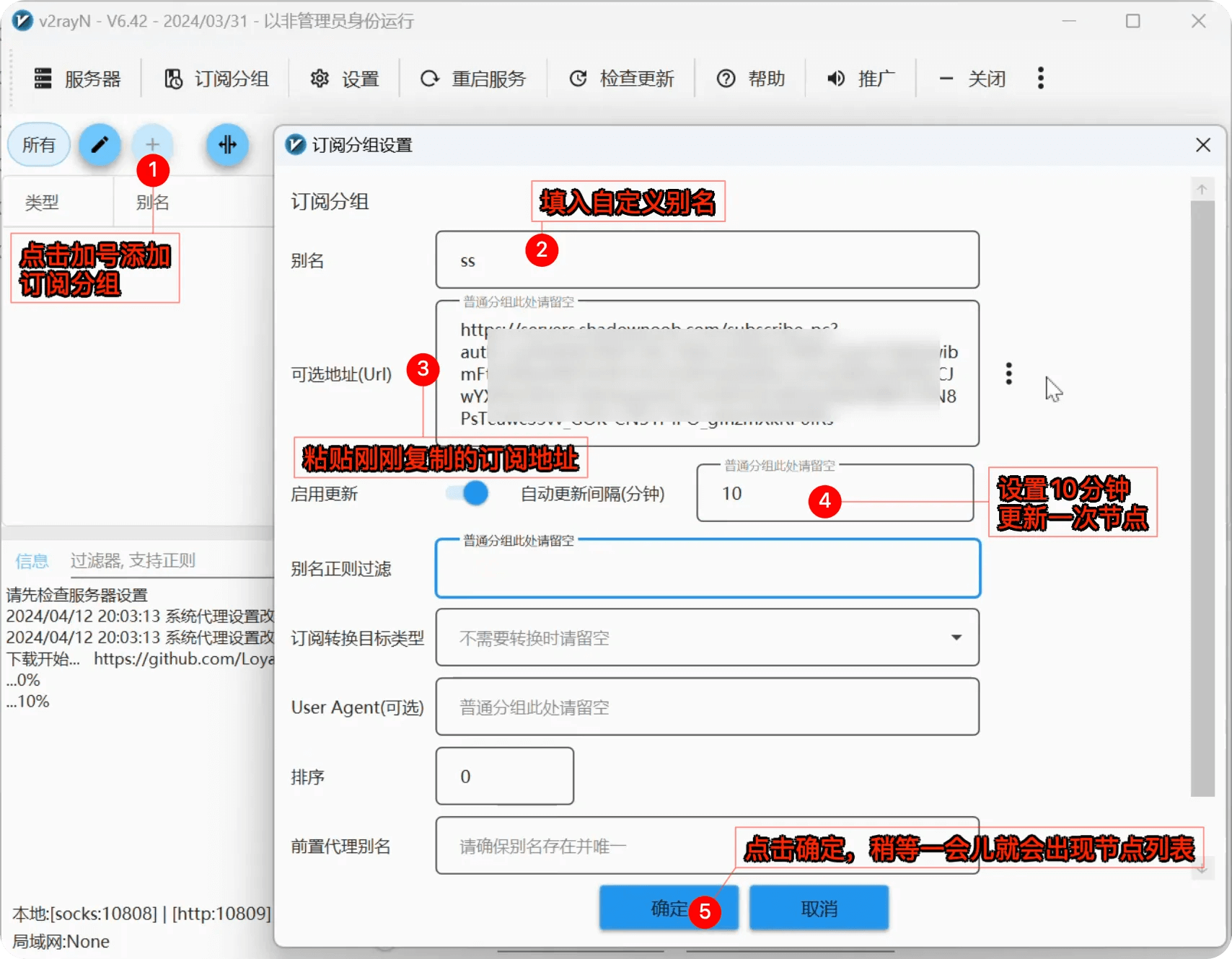The image size is (1232, 959).
Task: Select the pencil edit icon for groups
Action: [100, 145]
